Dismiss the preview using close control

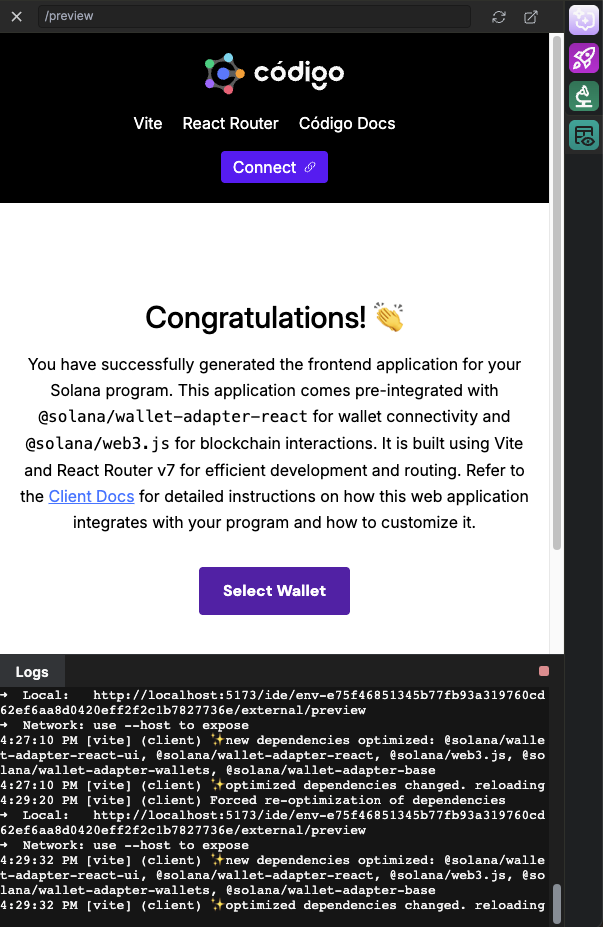16,16
